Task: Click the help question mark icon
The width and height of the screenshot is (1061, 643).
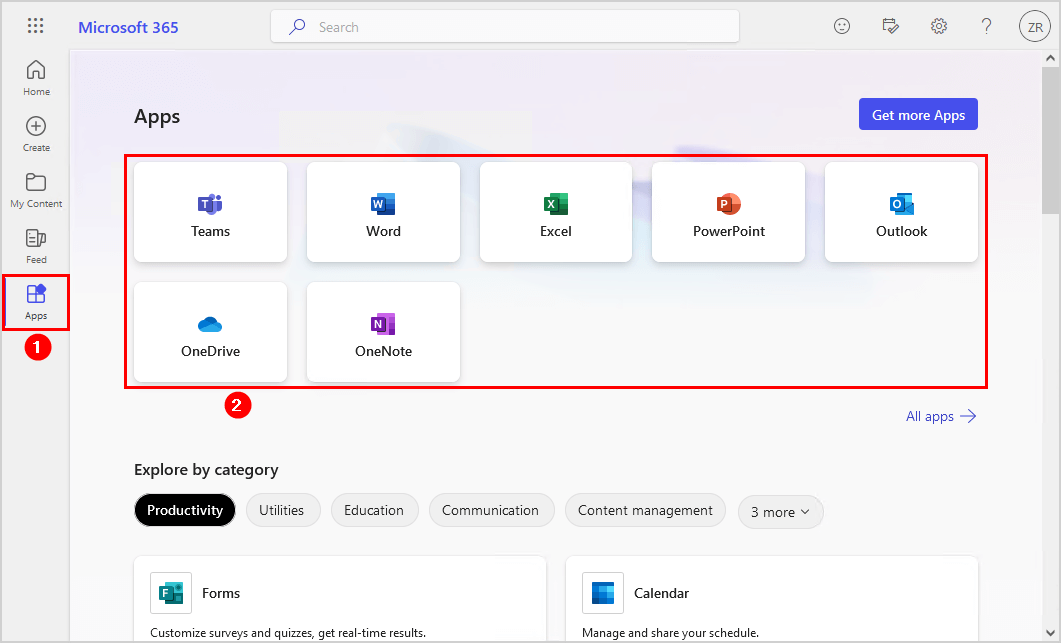Action: [986, 27]
